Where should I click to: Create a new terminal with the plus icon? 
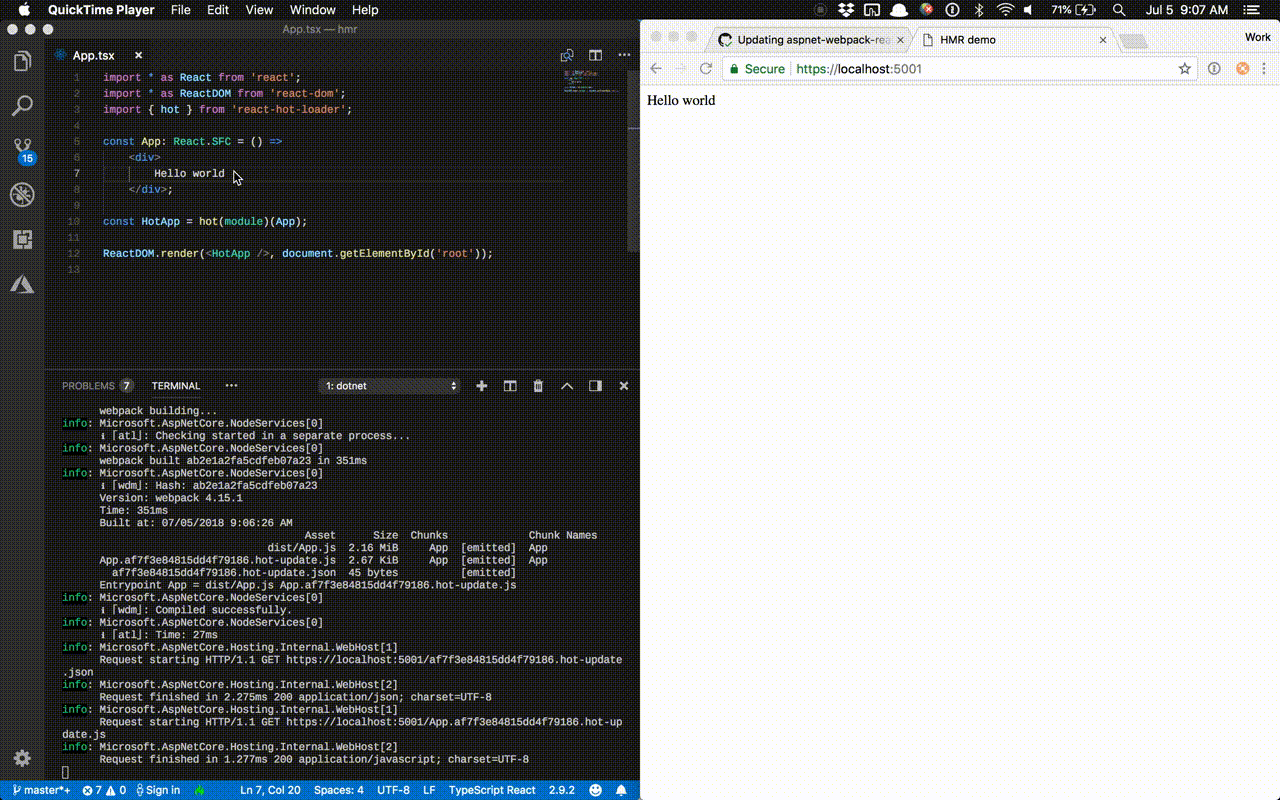tap(481, 385)
